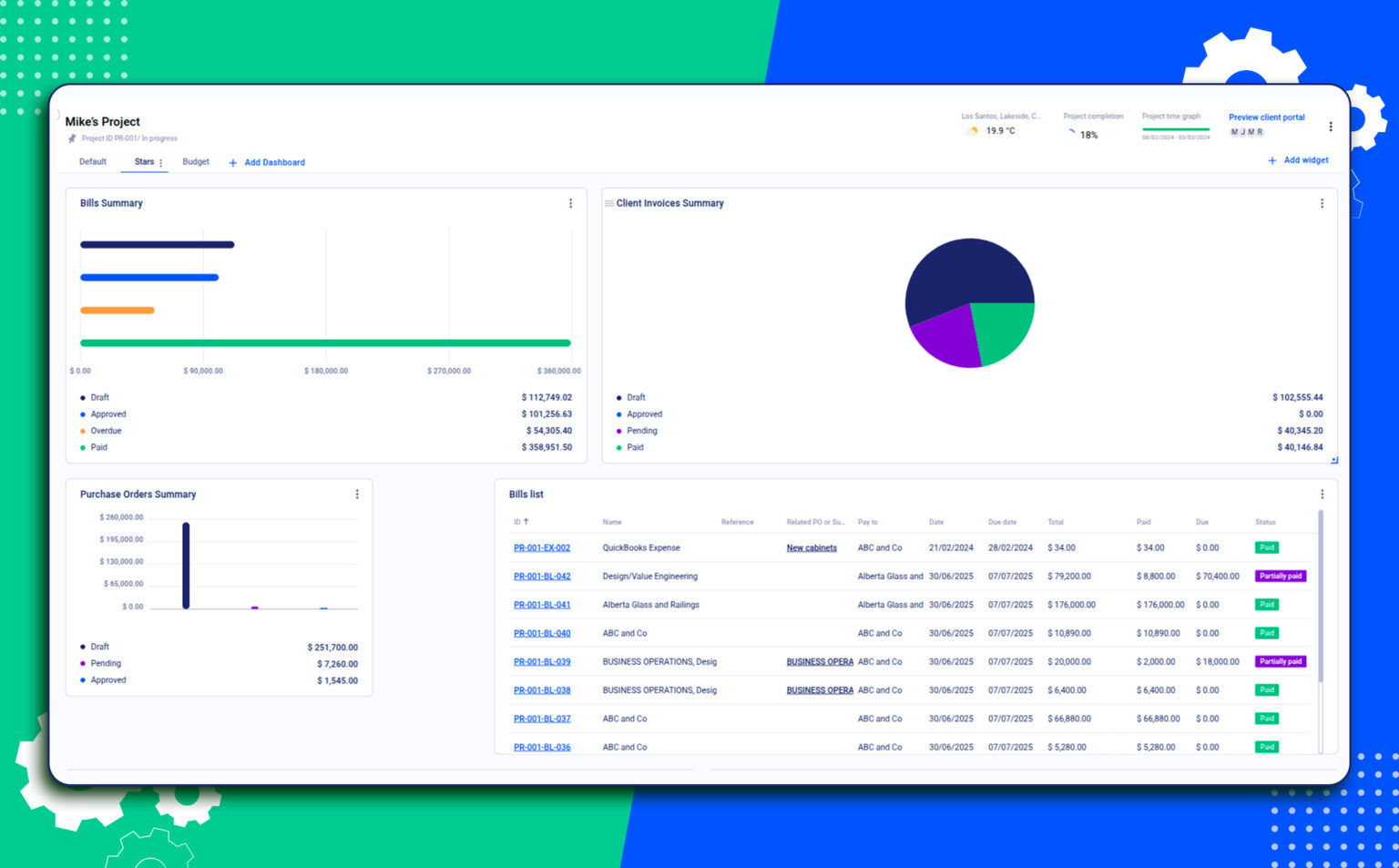Open project header three-dot menu
The width and height of the screenshot is (1399, 868).
(x=1331, y=127)
